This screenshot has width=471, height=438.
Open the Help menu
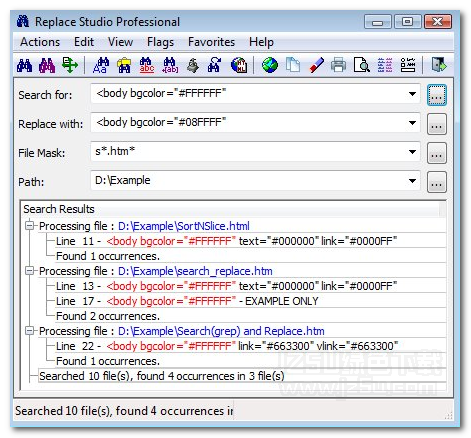(x=261, y=42)
